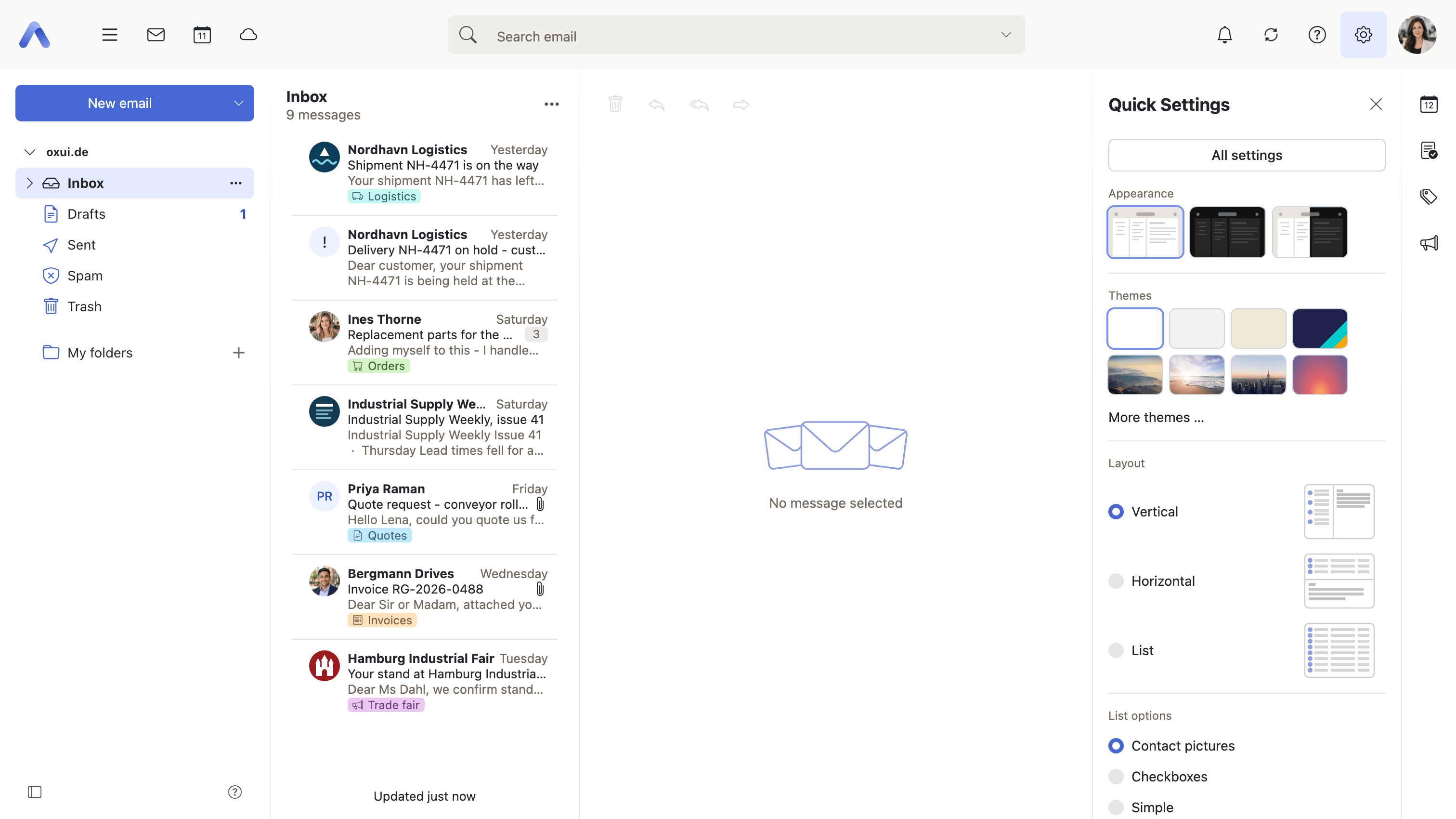
Task: Open the notifications bell
Action: pyautogui.click(x=1224, y=35)
